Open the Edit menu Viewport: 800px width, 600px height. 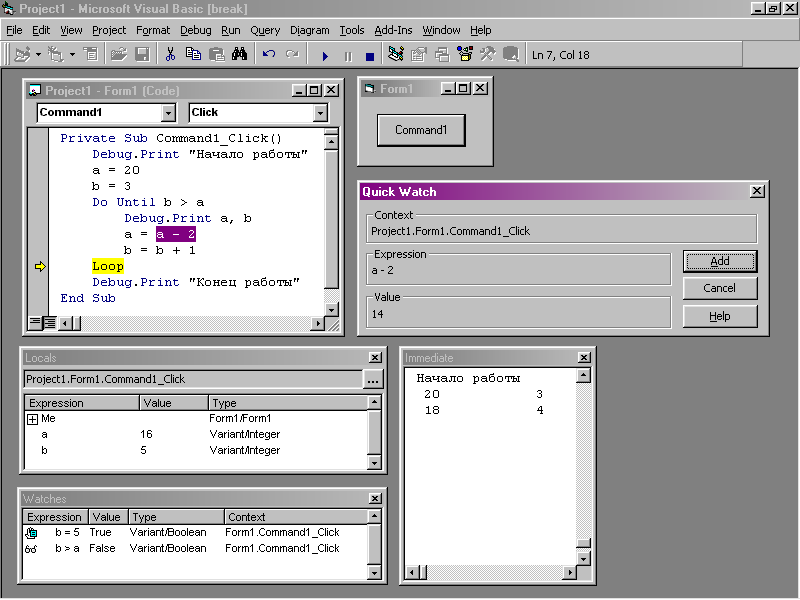(41, 30)
